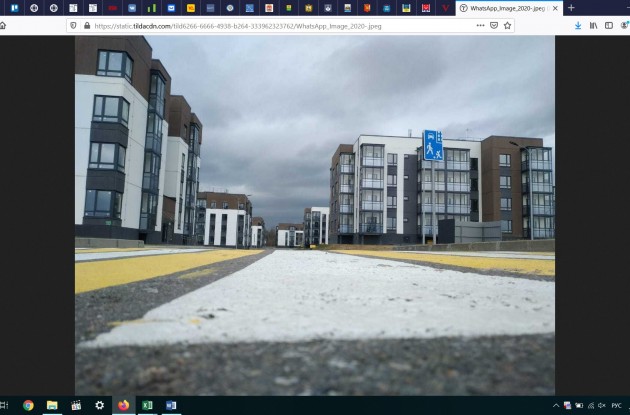Expand hidden system tray icons chevron

tap(556, 405)
